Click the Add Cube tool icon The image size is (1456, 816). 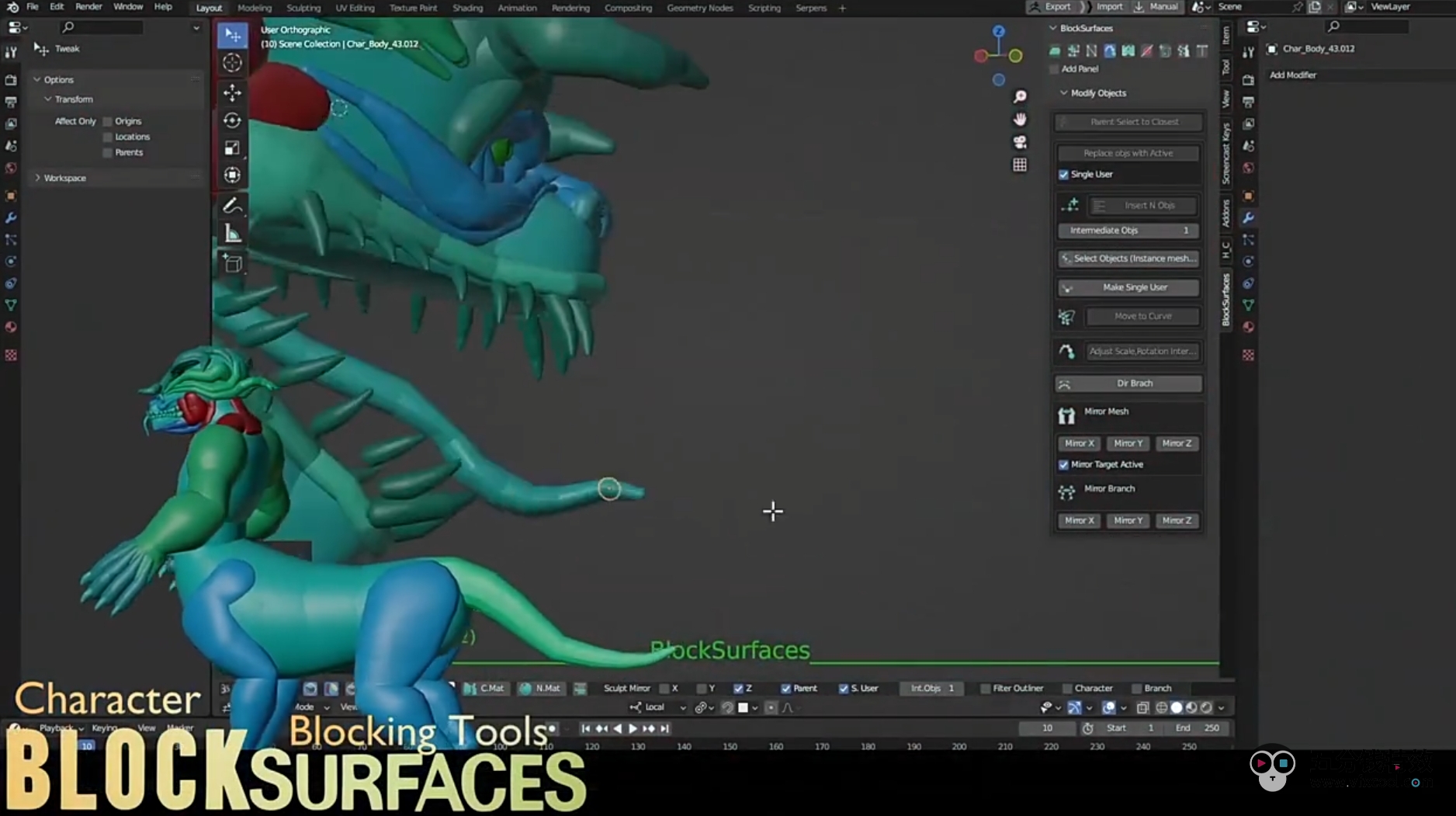232,263
